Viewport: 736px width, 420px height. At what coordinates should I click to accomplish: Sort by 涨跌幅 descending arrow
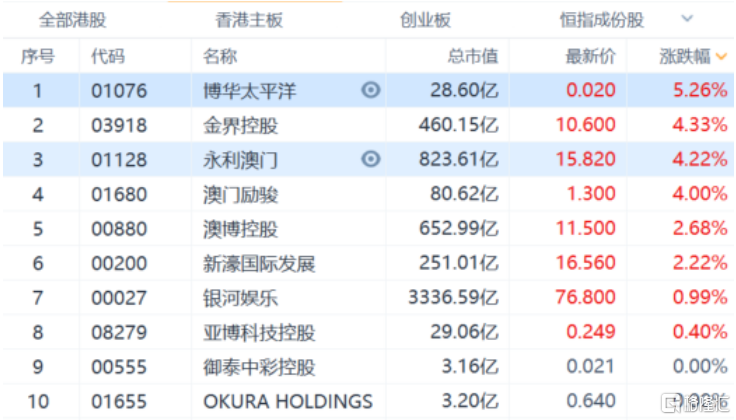[x=722, y=57]
